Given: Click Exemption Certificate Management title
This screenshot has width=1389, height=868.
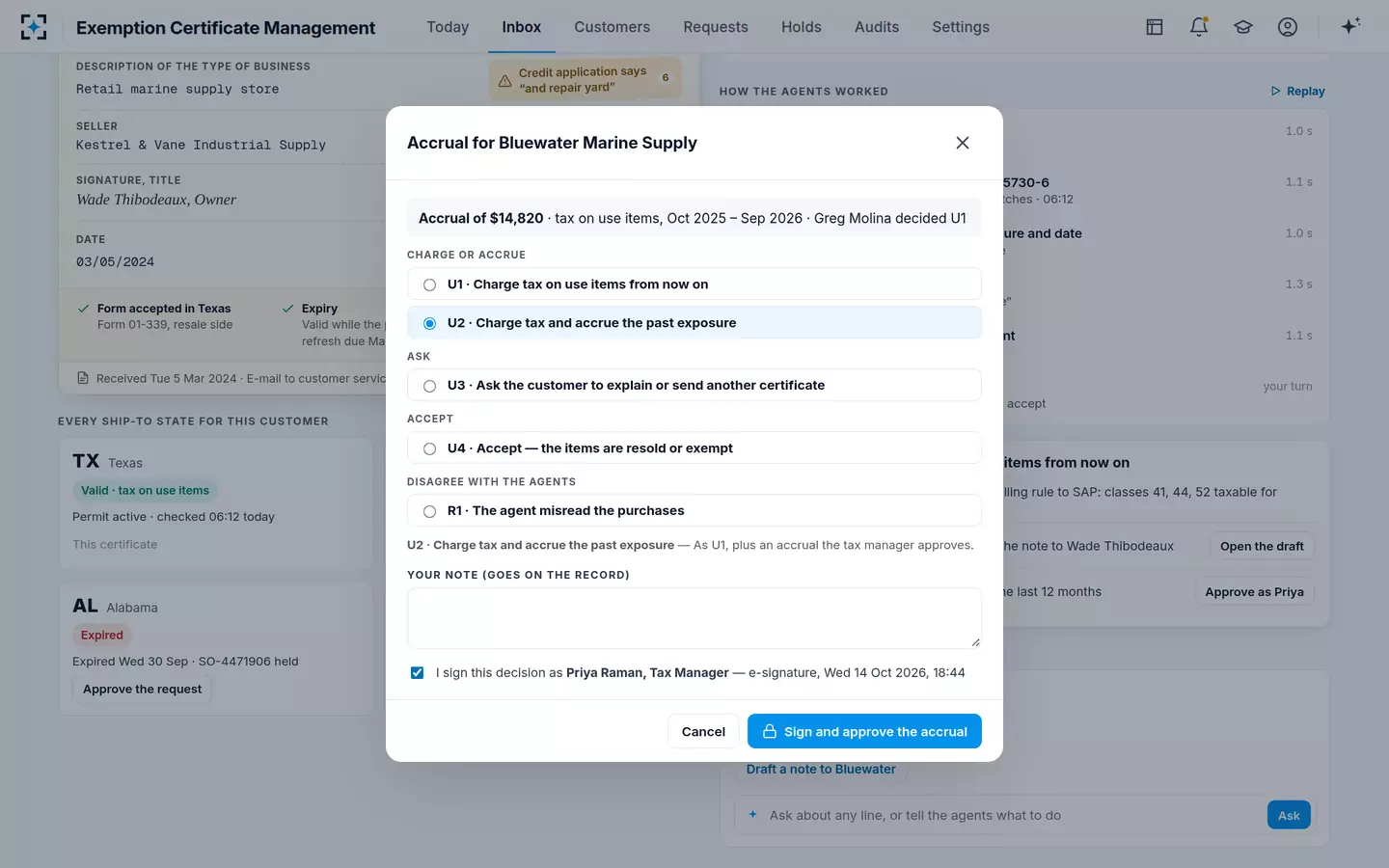Looking at the screenshot, I should [226, 27].
